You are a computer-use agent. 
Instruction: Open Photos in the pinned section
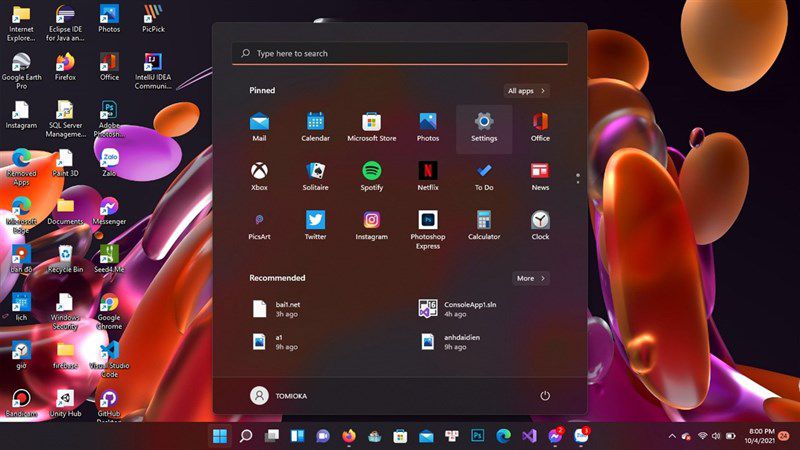coord(428,128)
